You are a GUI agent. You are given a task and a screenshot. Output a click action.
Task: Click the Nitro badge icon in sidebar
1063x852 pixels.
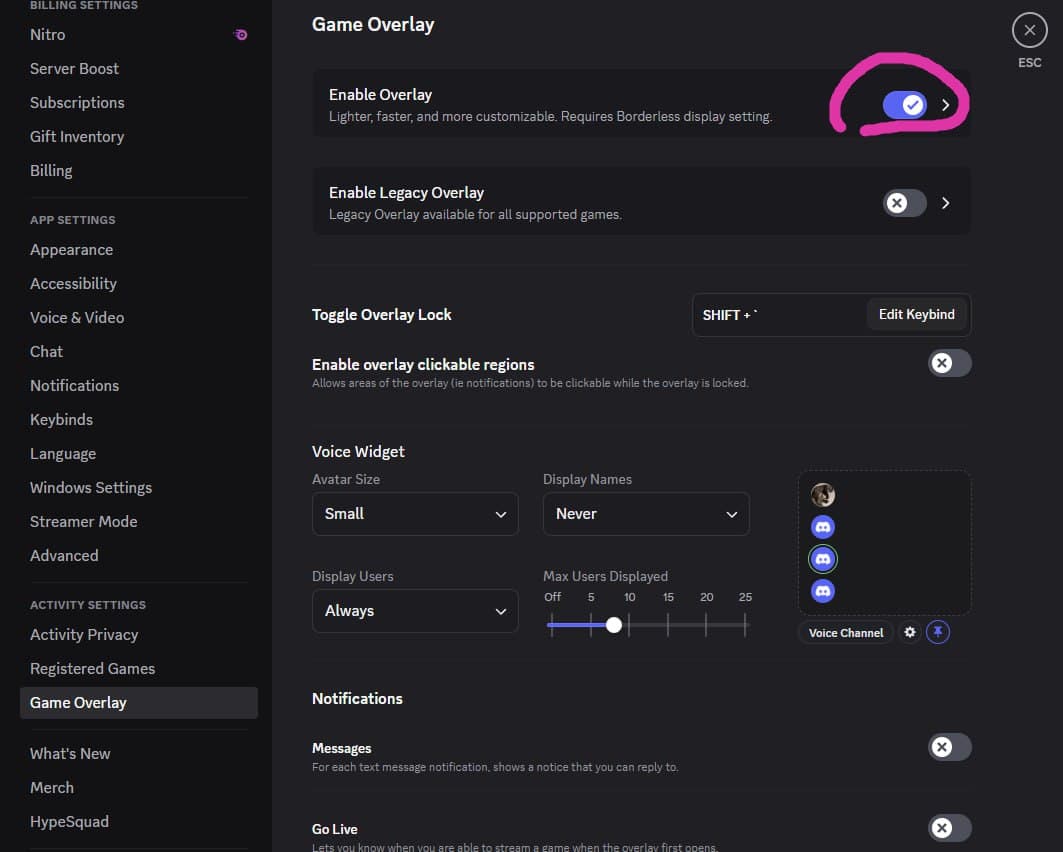click(x=240, y=35)
